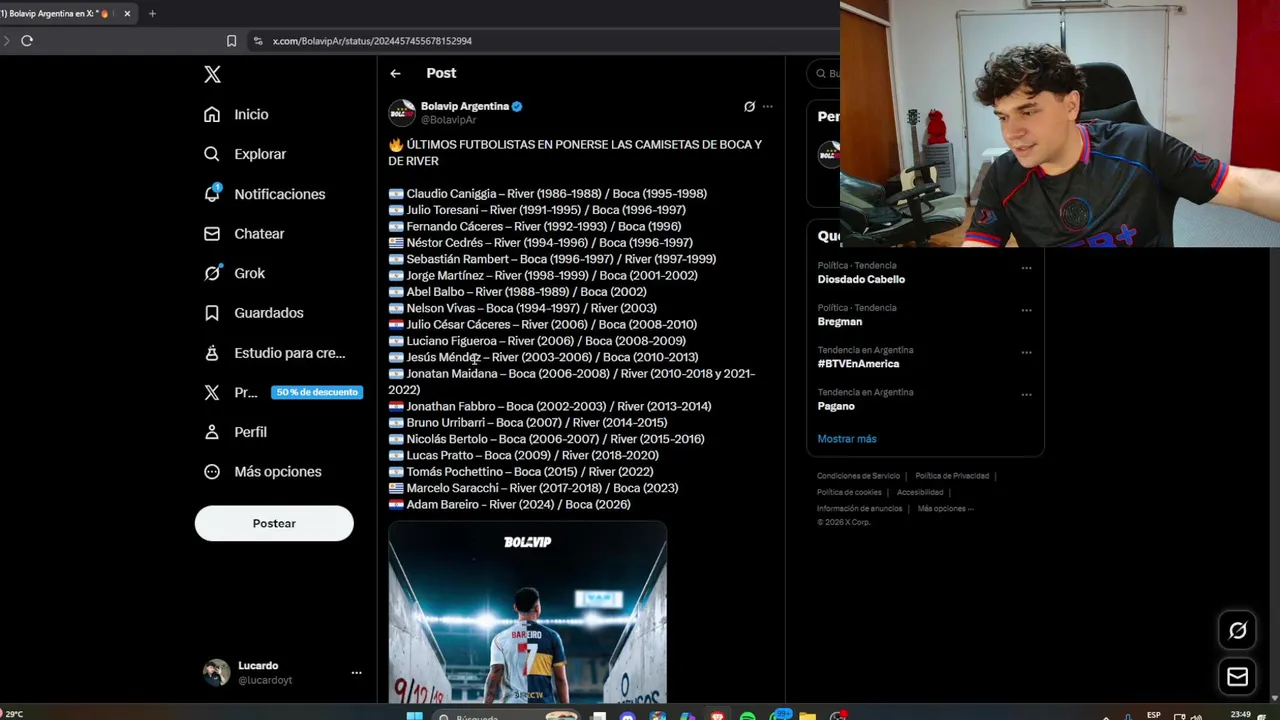Open the #BTVEnAmerica trend

[x=858, y=363]
